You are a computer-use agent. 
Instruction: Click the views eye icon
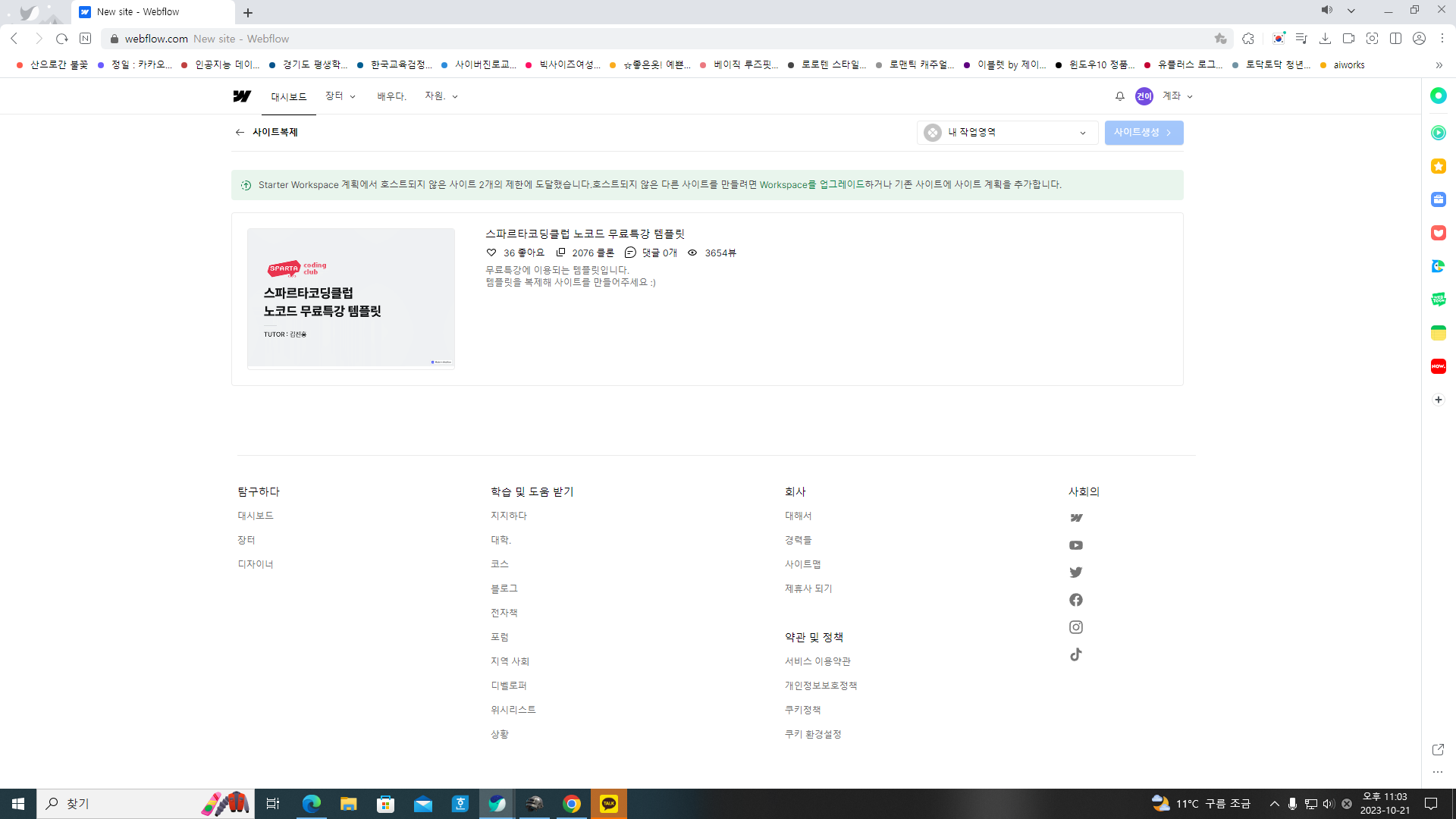(692, 253)
